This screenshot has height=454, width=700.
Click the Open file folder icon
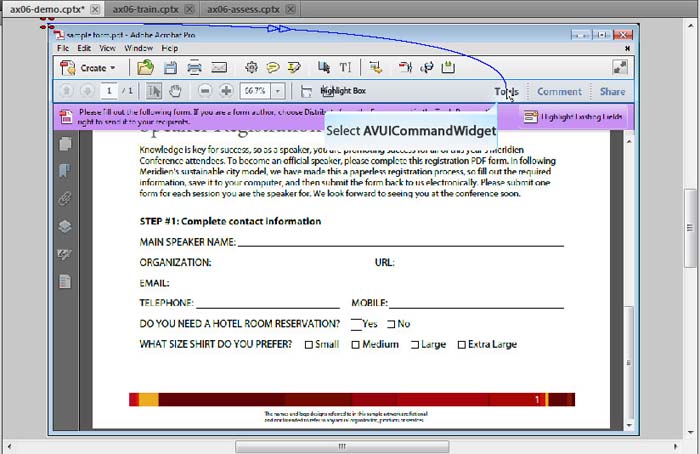(x=146, y=68)
